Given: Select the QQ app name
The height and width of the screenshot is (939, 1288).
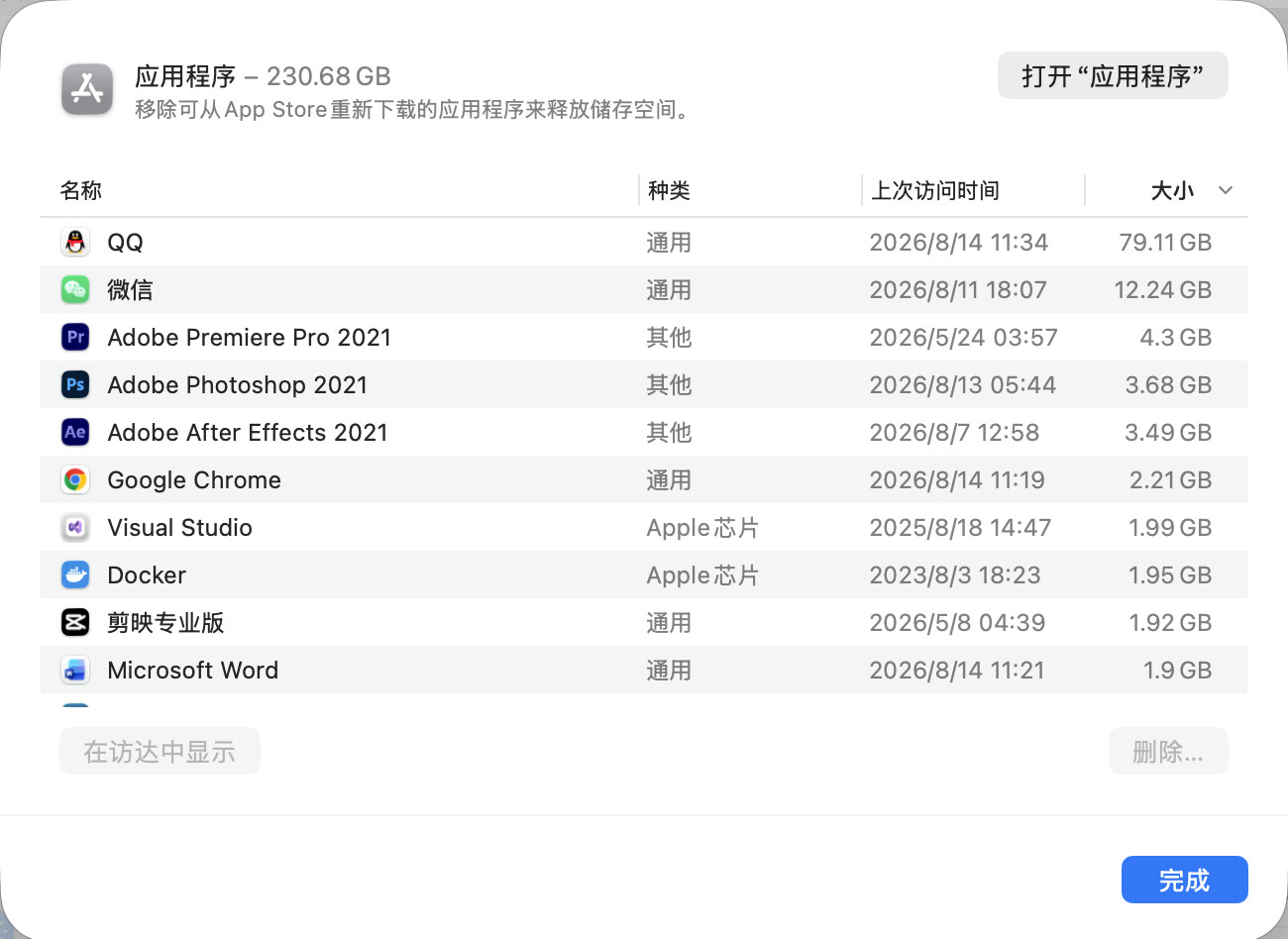Looking at the screenshot, I should click(125, 242).
